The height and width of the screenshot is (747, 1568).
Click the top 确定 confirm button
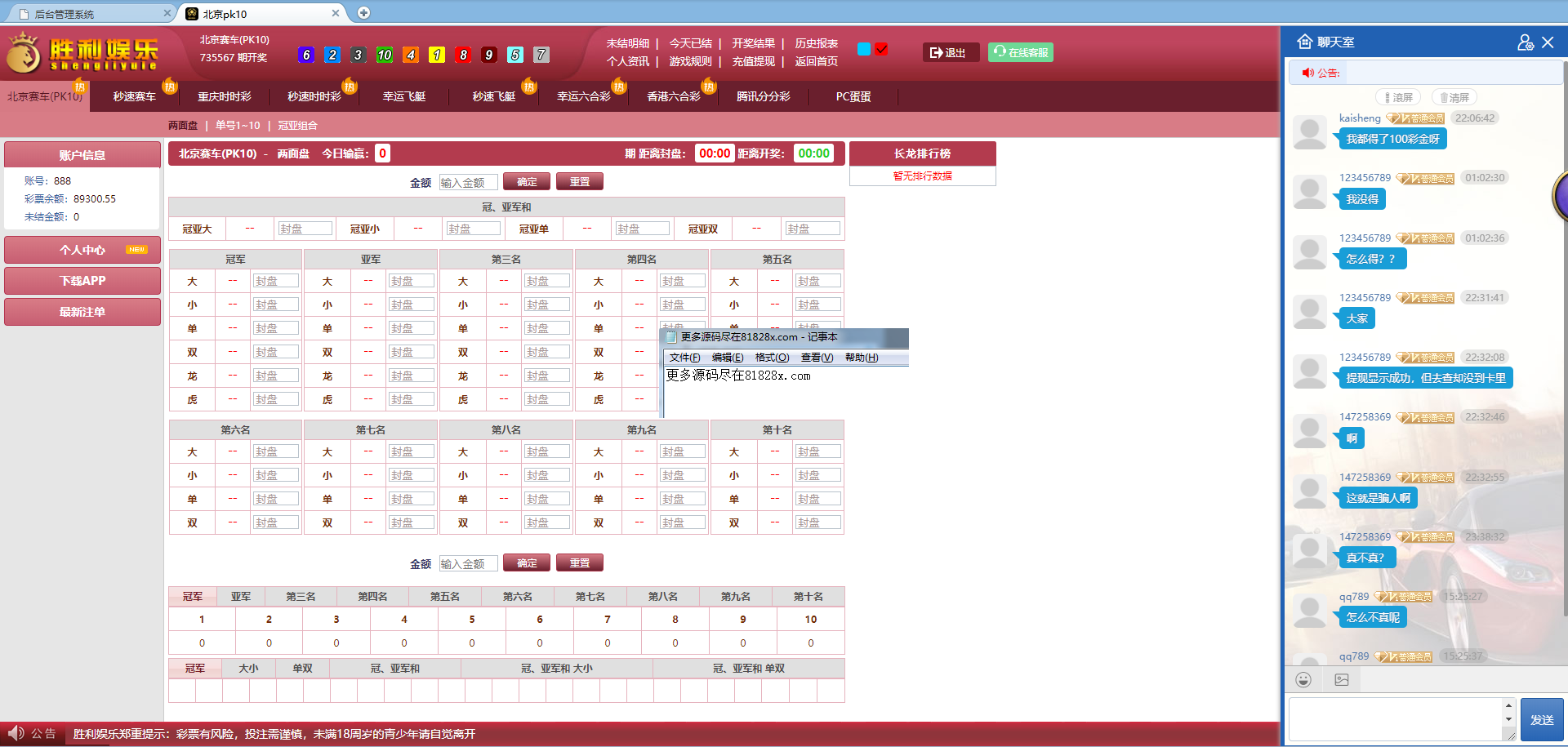point(527,181)
